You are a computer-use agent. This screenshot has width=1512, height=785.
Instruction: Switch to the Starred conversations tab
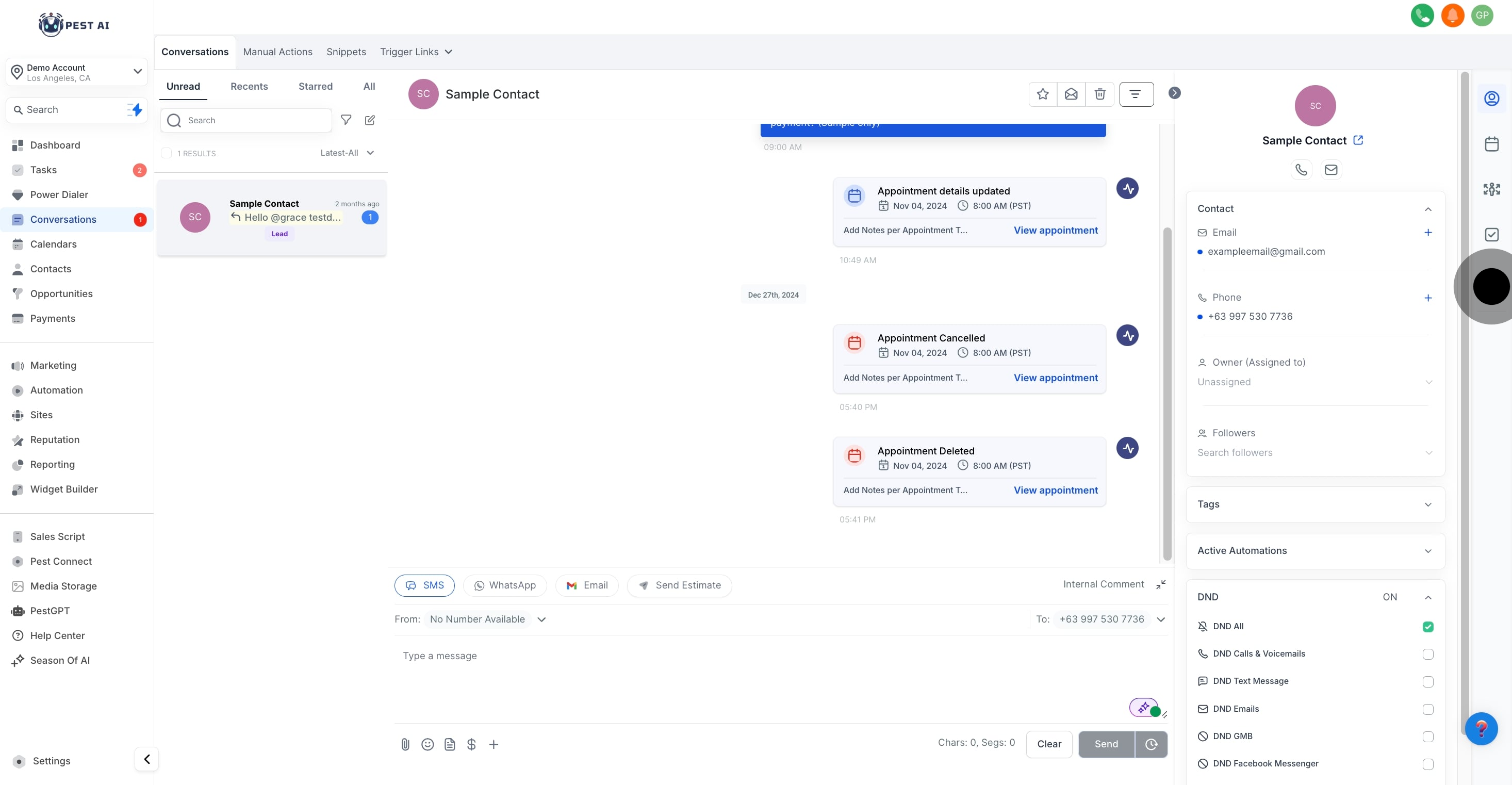315,86
